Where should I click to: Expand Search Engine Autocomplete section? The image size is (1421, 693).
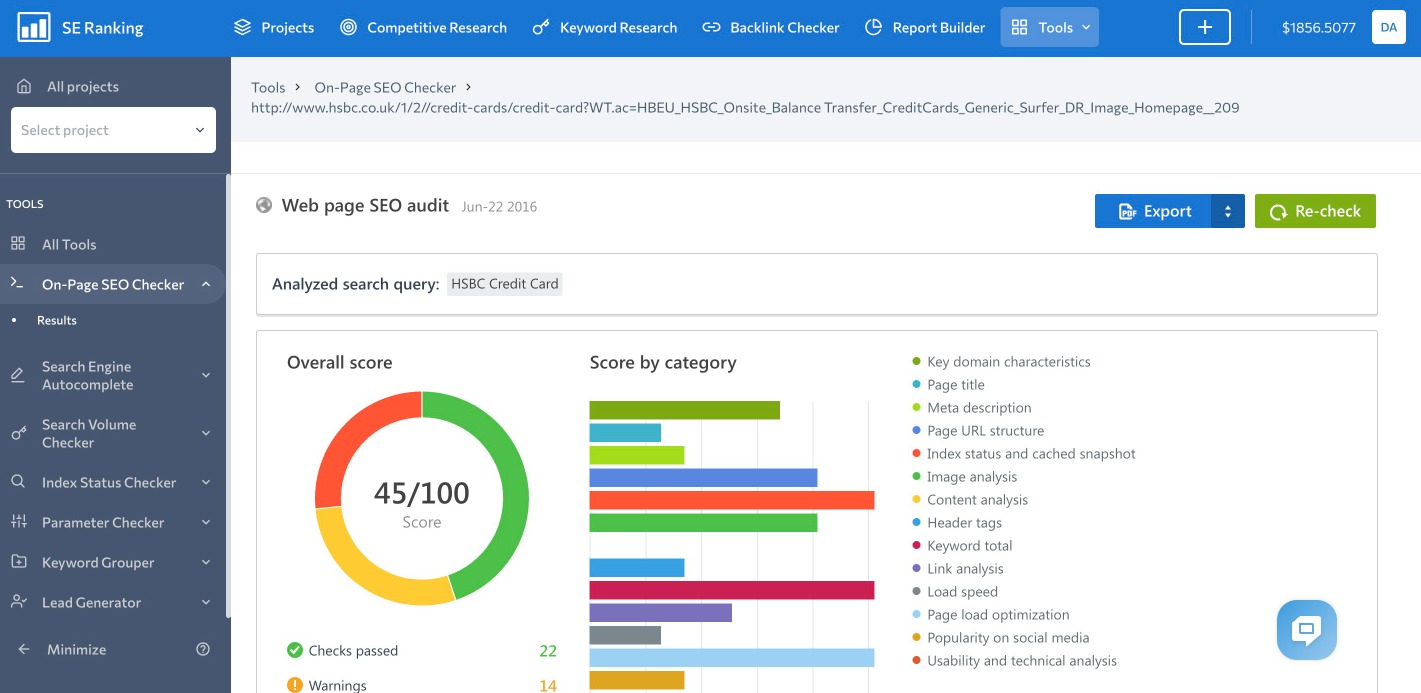pos(206,375)
